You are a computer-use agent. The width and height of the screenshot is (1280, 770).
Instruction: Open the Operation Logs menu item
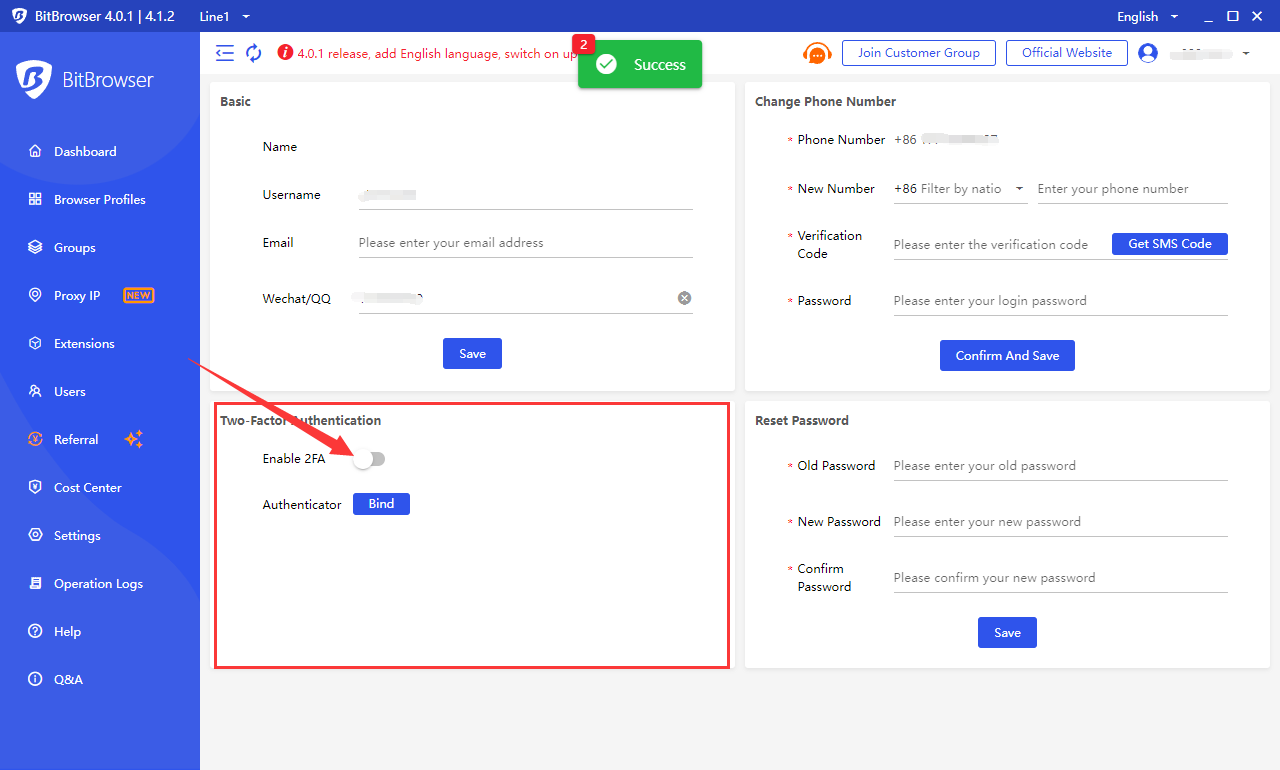pyautogui.click(x=100, y=584)
